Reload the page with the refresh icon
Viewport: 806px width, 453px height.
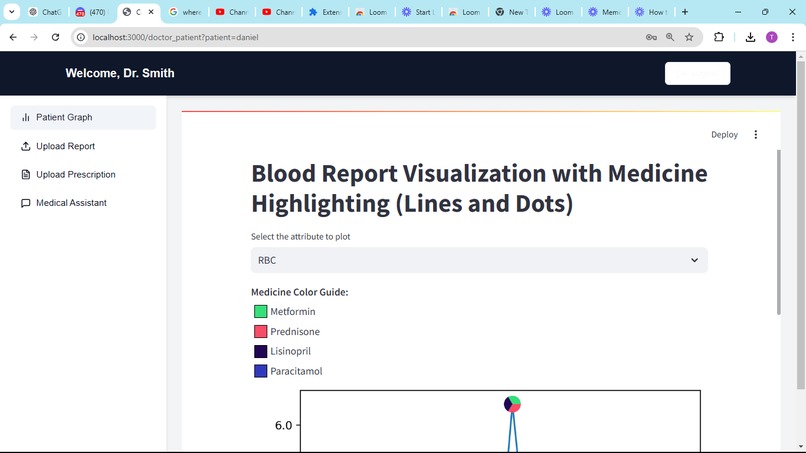pyautogui.click(x=56, y=37)
